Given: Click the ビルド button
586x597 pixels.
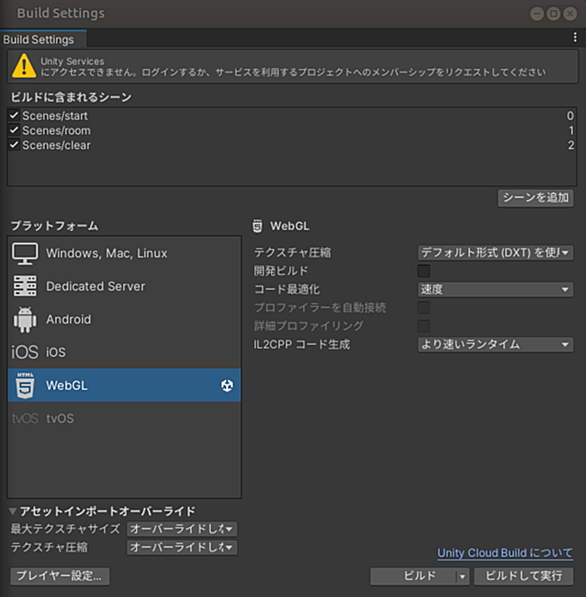Looking at the screenshot, I should click(x=414, y=576).
